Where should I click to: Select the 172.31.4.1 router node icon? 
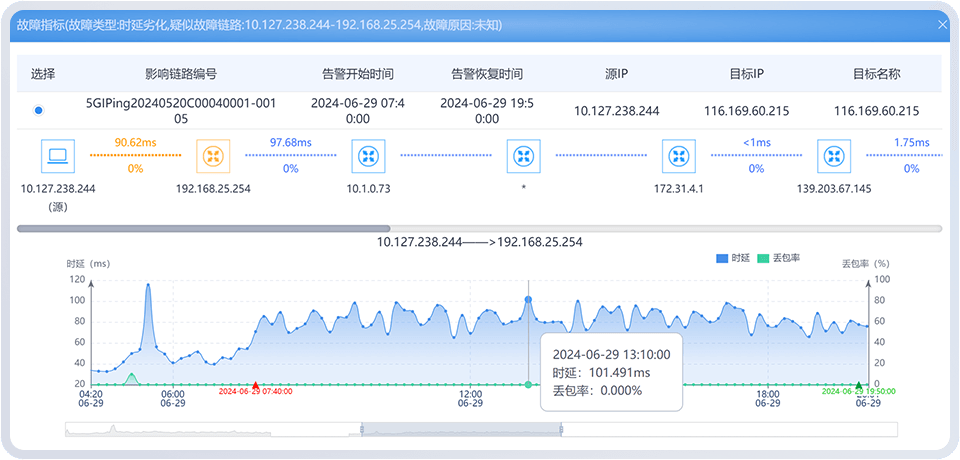679,155
